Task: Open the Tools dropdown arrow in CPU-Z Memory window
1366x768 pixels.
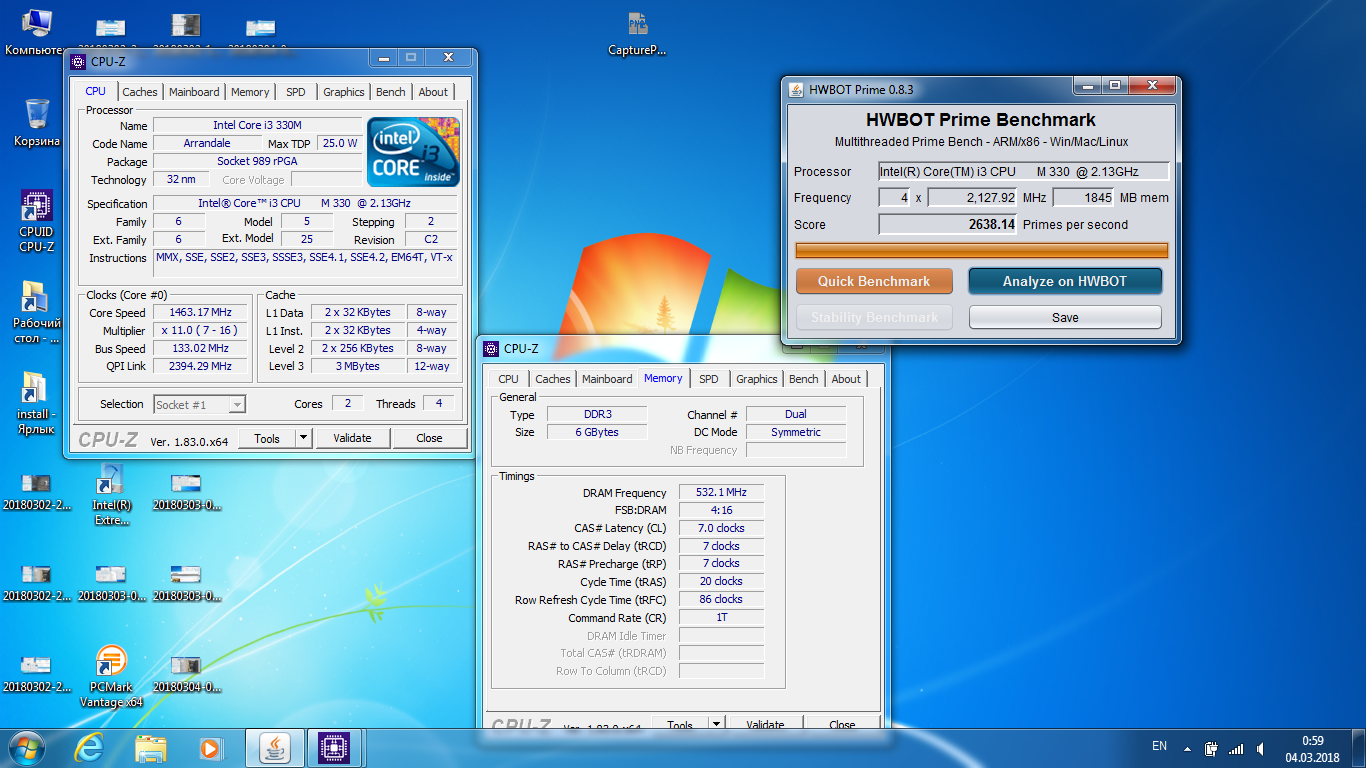Action: tap(717, 724)
